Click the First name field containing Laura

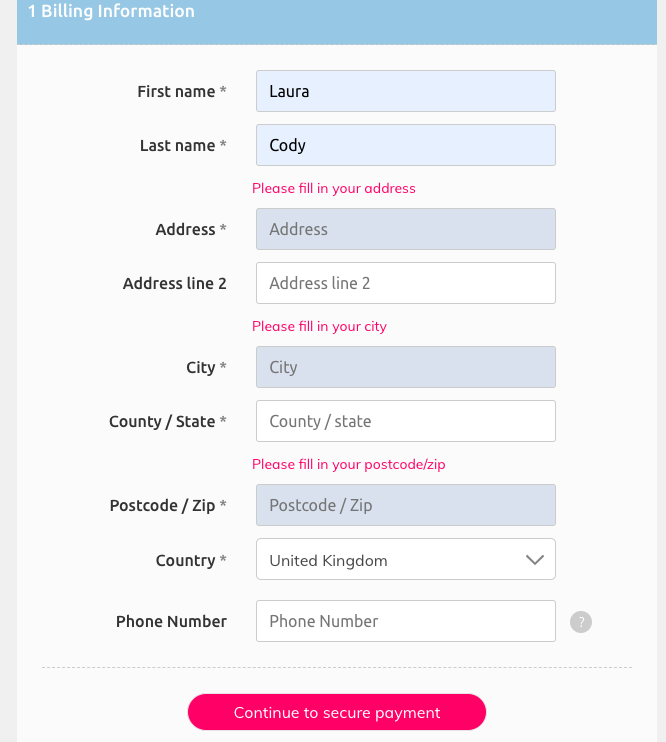click(405, 91)
